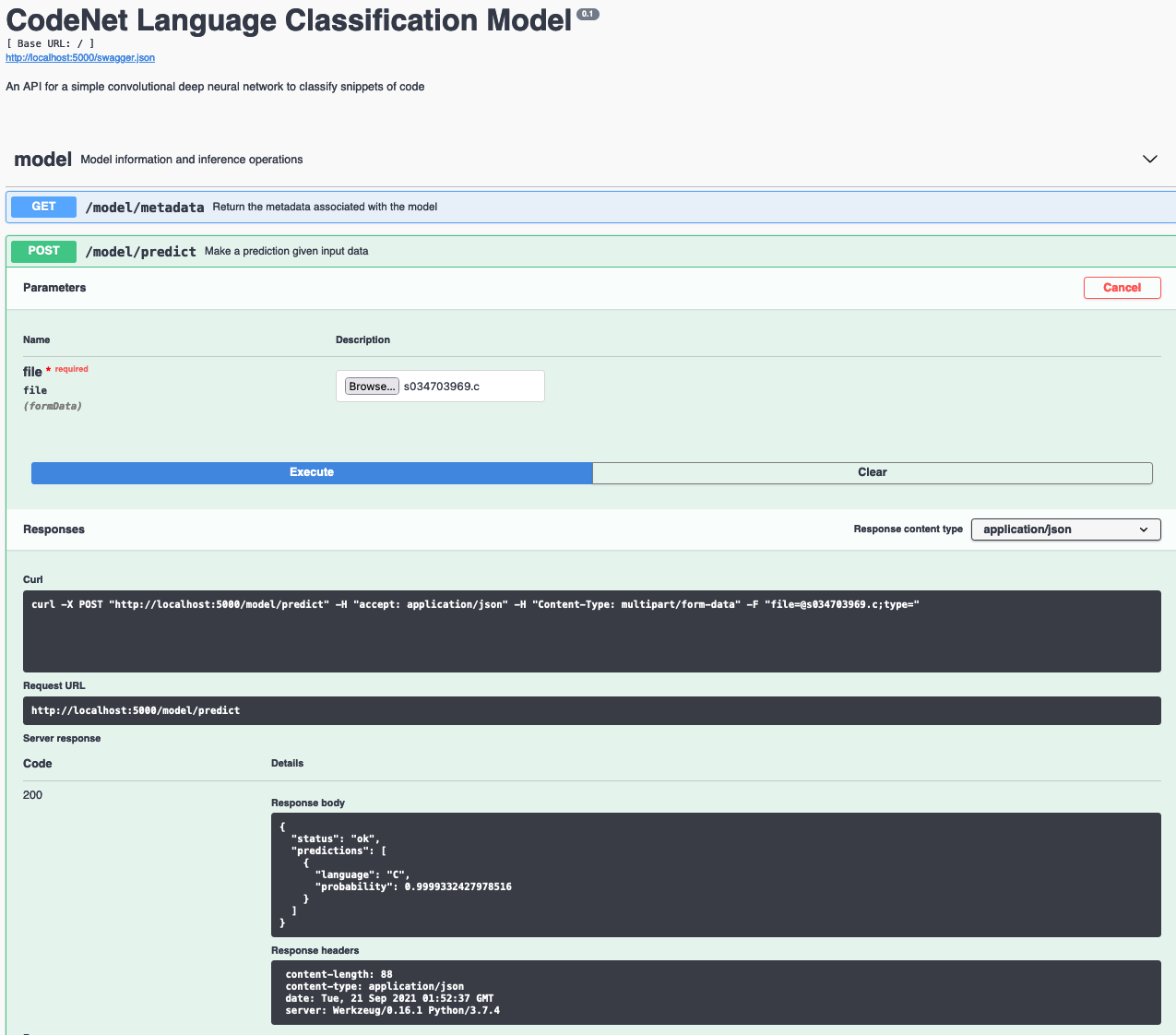Click the POST method badge
The image size is (1176, 1035).
pyautogui.click(x=43, y=251)
